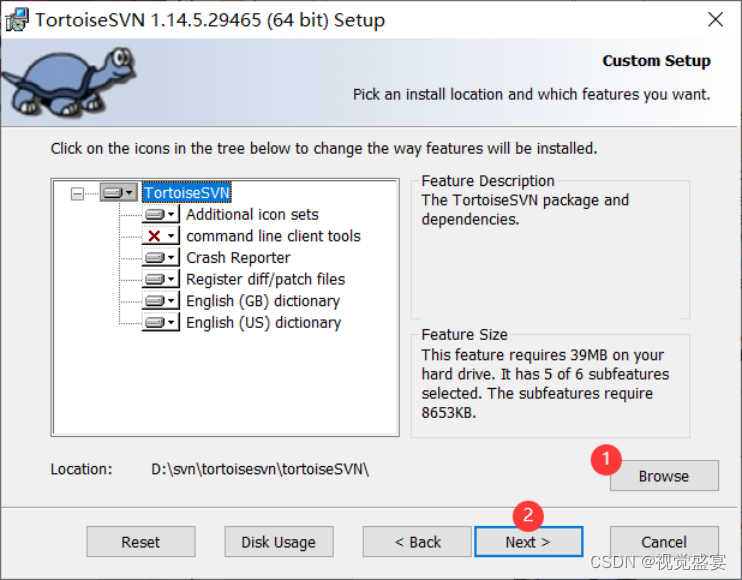This screenshot has width=742, height=580.
Task: Open command line client tools red X dropdown
Action: coord(160,236)
